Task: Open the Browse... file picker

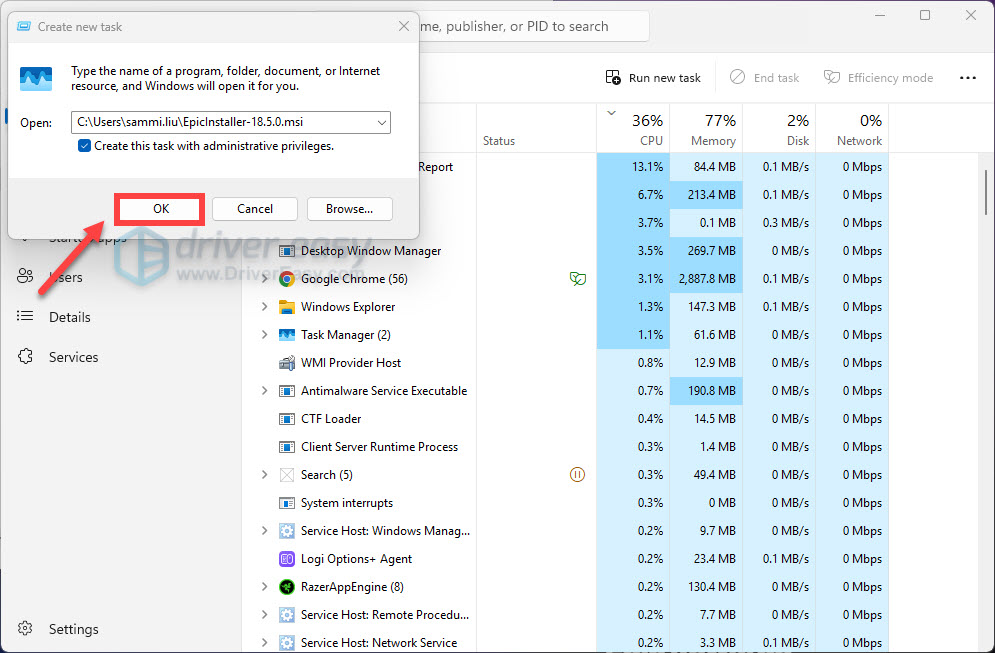Action: (x=349, y=209)
